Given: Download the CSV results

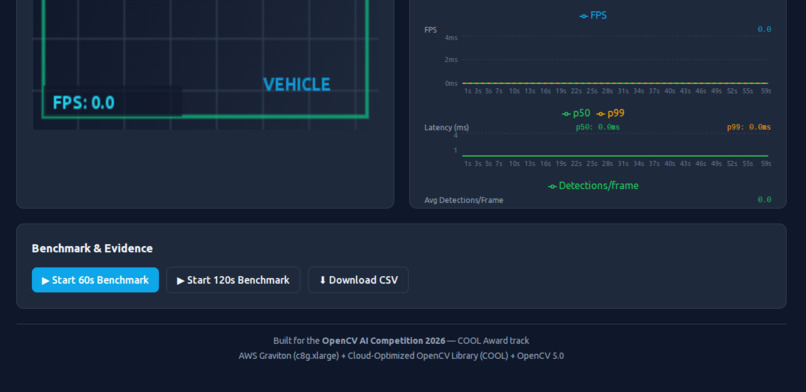Looking at the screenshot, I should pyautogui.click(x=358, y=280).
